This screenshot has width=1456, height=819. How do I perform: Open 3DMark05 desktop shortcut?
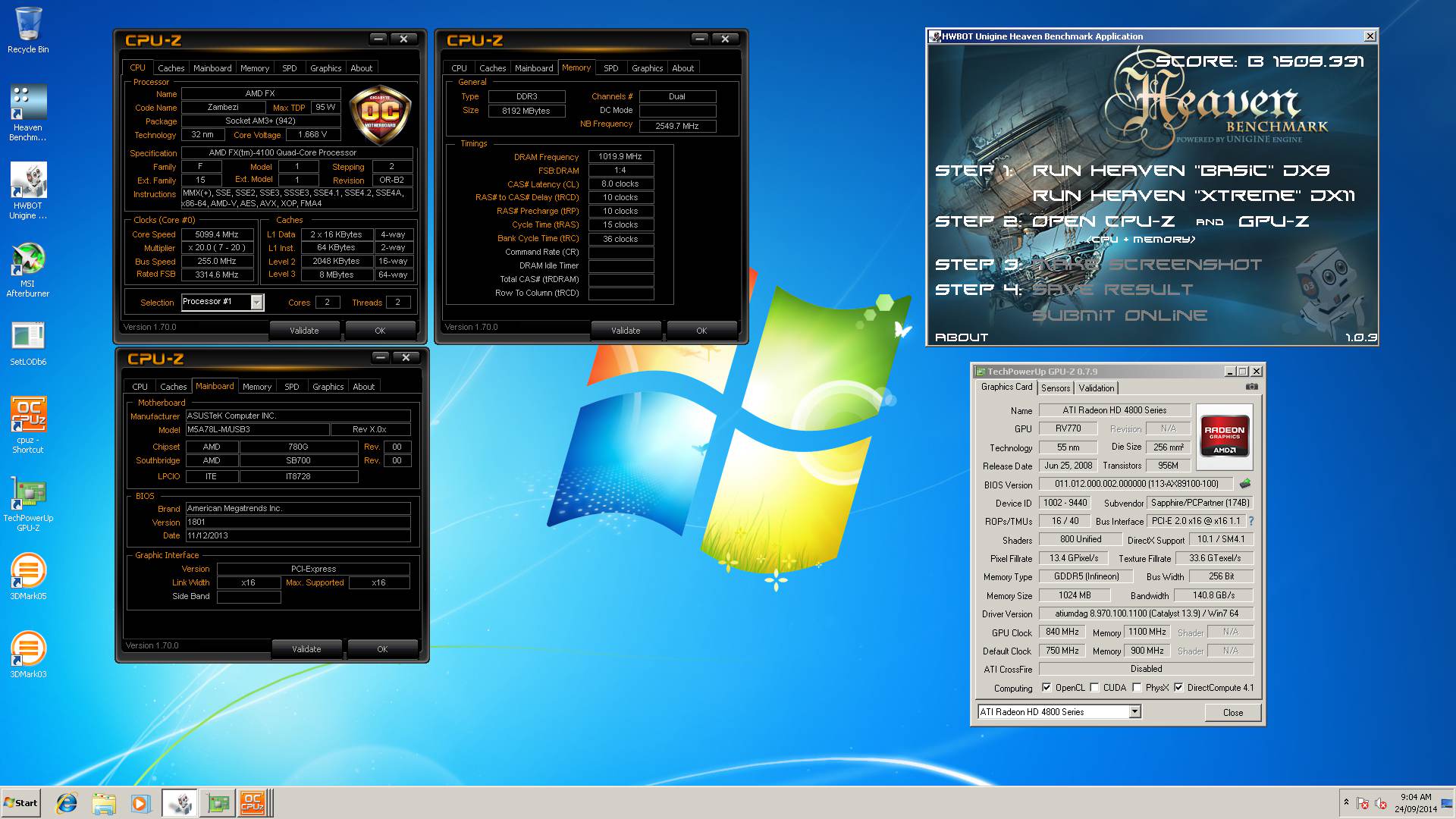tap(28, 578)
